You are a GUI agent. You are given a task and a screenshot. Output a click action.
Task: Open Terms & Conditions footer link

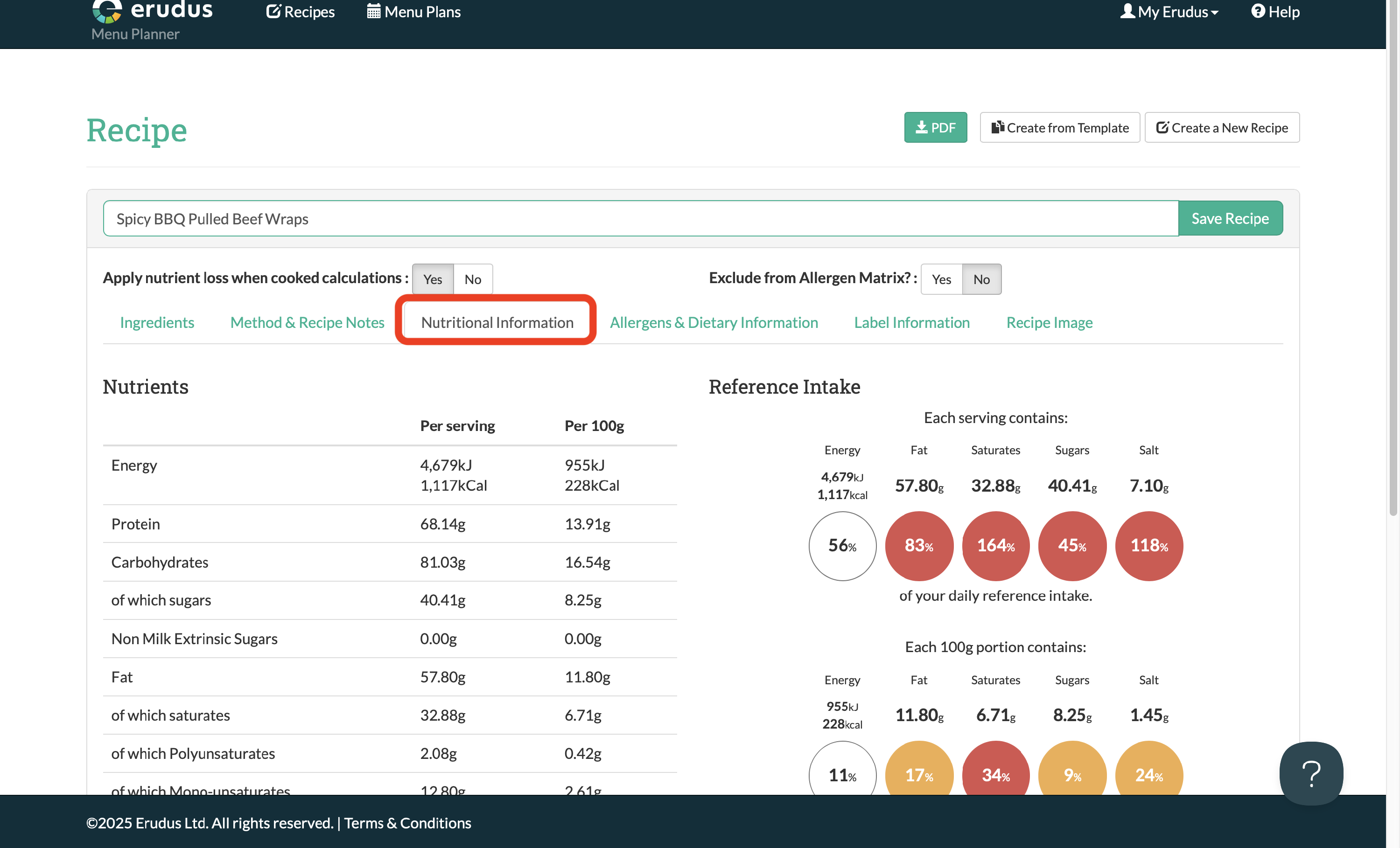coord(407,822)
